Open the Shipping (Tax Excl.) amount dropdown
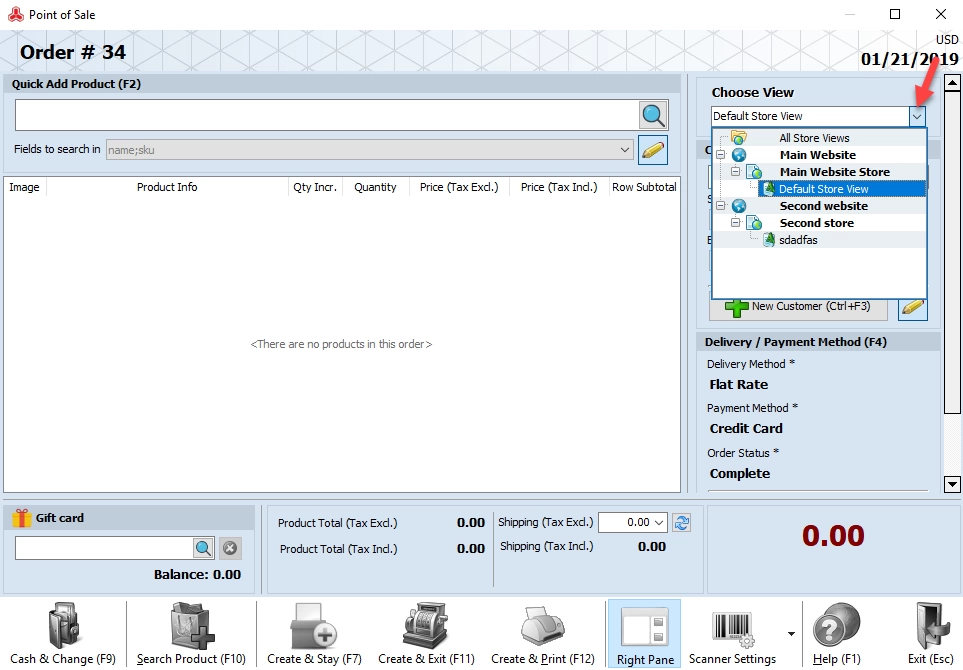The height and width of the screenshot is (670, 963). pyautogui.click(x=659, y=523)
